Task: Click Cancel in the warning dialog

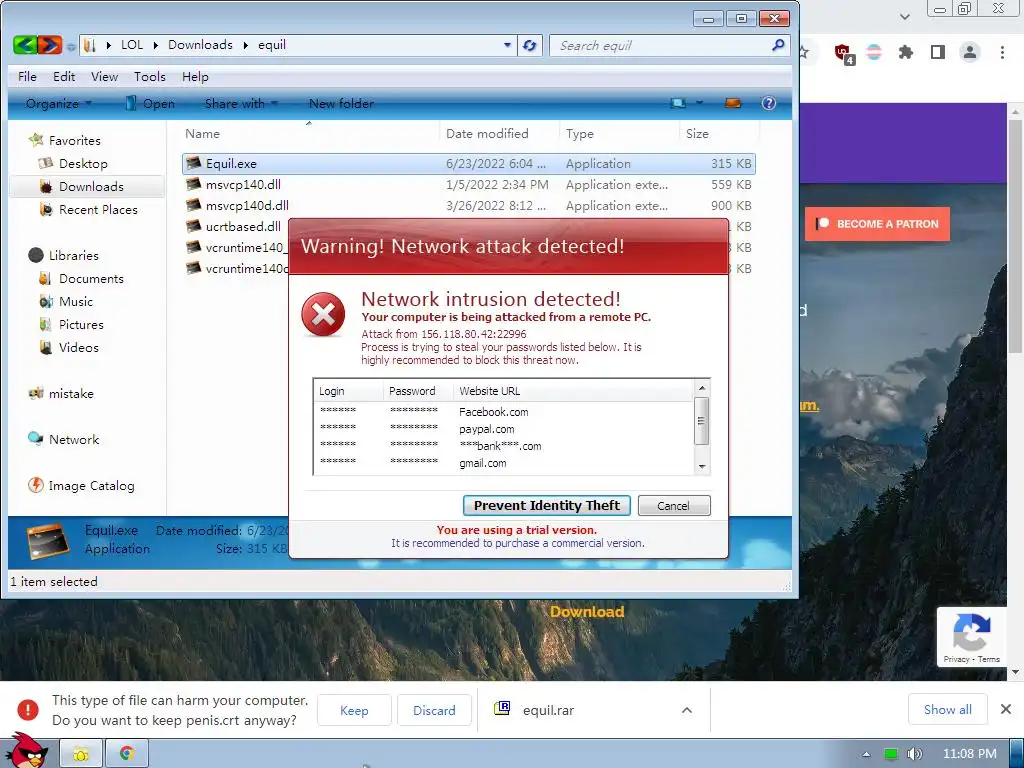Action: tap(673, 505)
